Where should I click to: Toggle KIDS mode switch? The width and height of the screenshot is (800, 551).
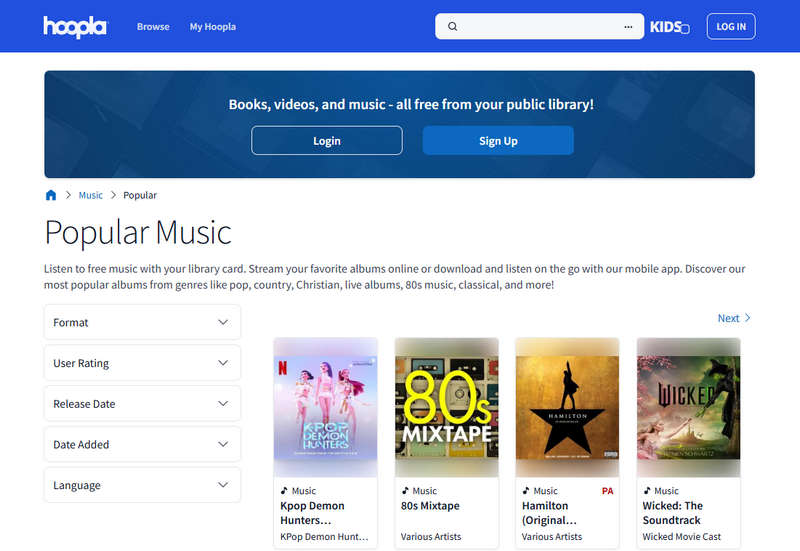pyautogui.click(x=669, y=27)
